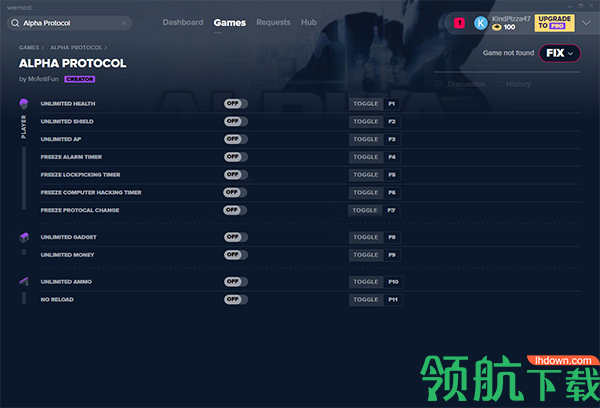Minimize the WeMod window

point(570,6)
